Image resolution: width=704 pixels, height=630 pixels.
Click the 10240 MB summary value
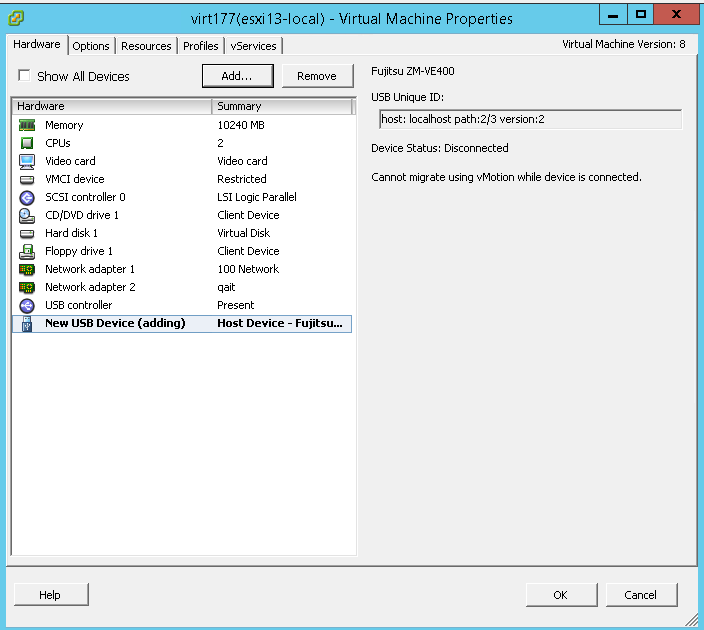point(241,125)
